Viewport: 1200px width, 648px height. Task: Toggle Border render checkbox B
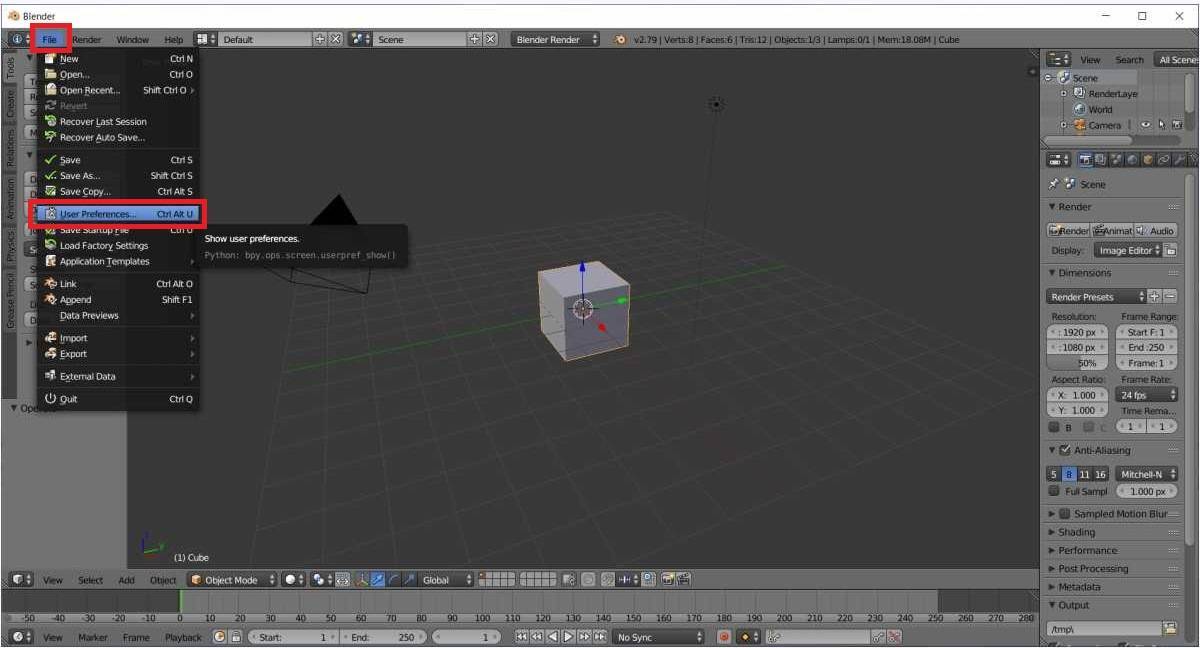(x=1054, y=427)
